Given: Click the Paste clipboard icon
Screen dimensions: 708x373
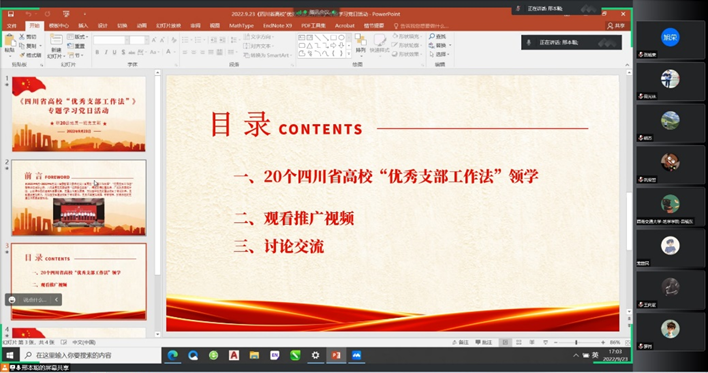Looking at the screenshot, I should pos(9,43).
